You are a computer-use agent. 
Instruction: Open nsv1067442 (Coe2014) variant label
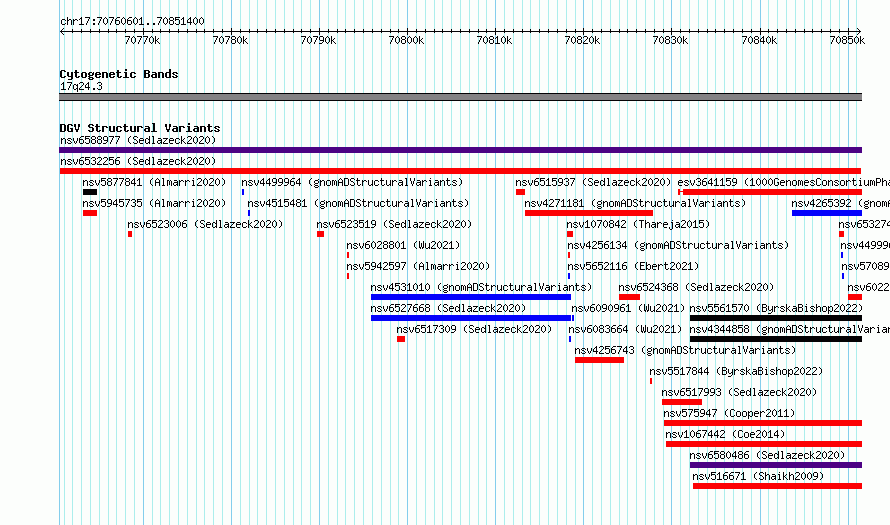tap(725, 434)
